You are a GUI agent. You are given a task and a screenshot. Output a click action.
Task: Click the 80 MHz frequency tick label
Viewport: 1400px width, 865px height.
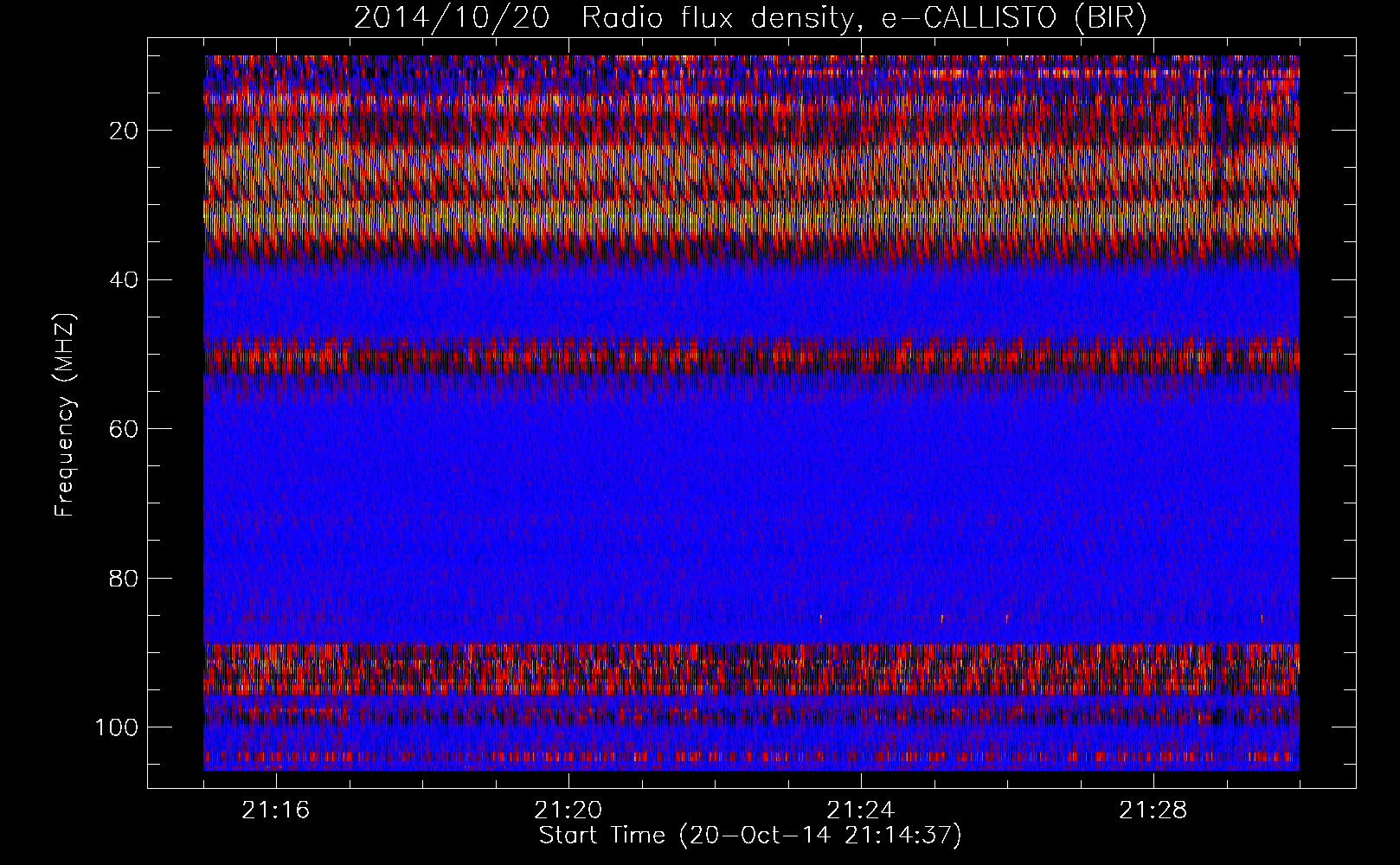click(124, 578)
